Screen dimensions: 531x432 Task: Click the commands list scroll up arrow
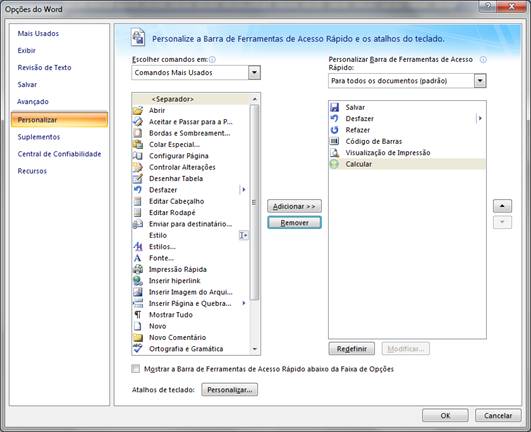(255, 99)
